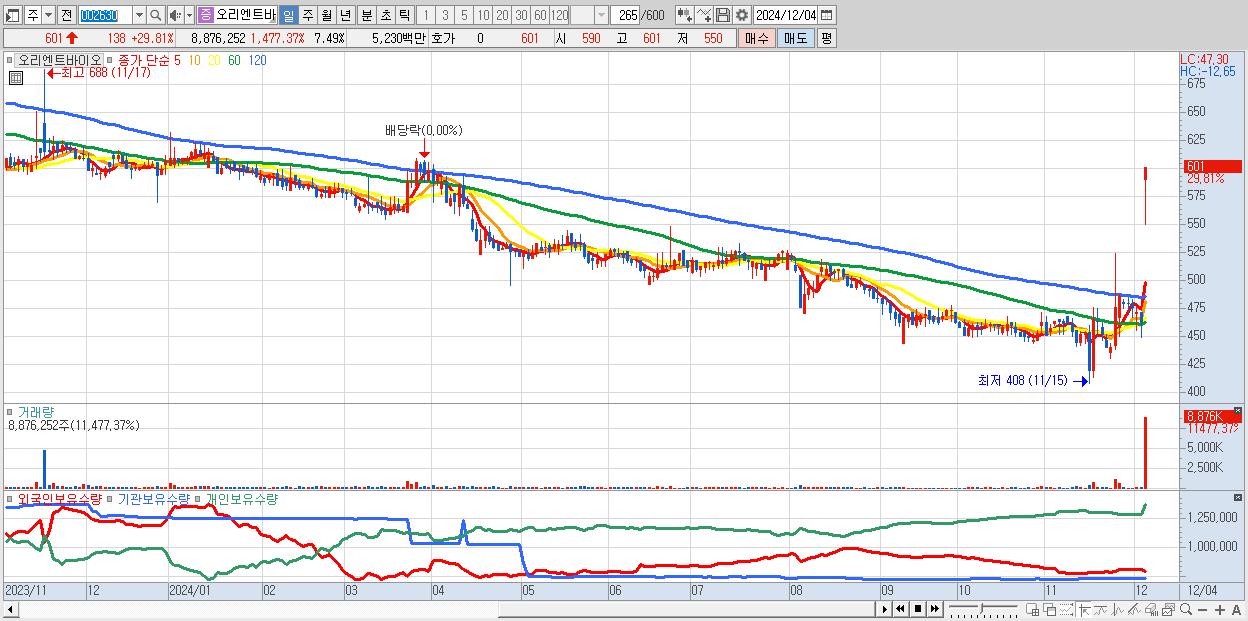Viewport: 1248px width, 621px height.
Task: Click the search magnifier next to stock code
Action: click(x=156, y=15)
